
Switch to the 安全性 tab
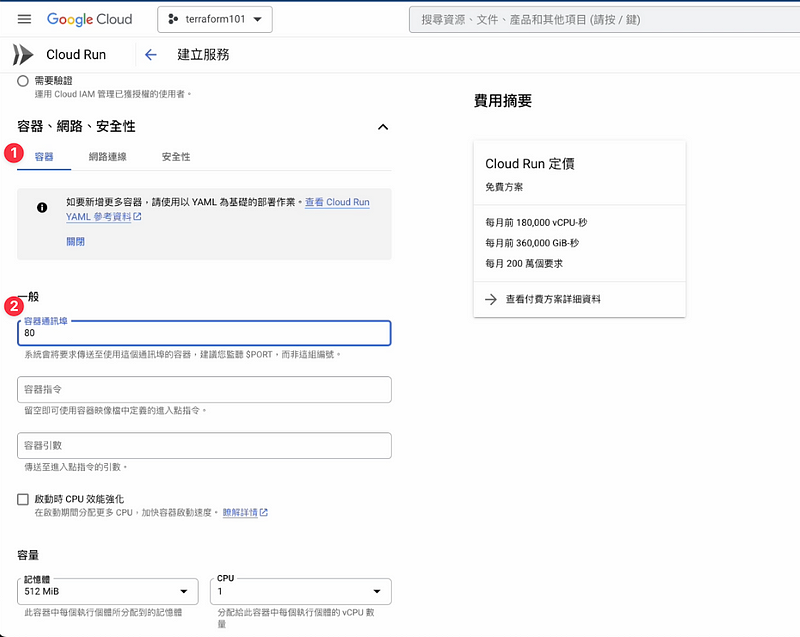176,157
